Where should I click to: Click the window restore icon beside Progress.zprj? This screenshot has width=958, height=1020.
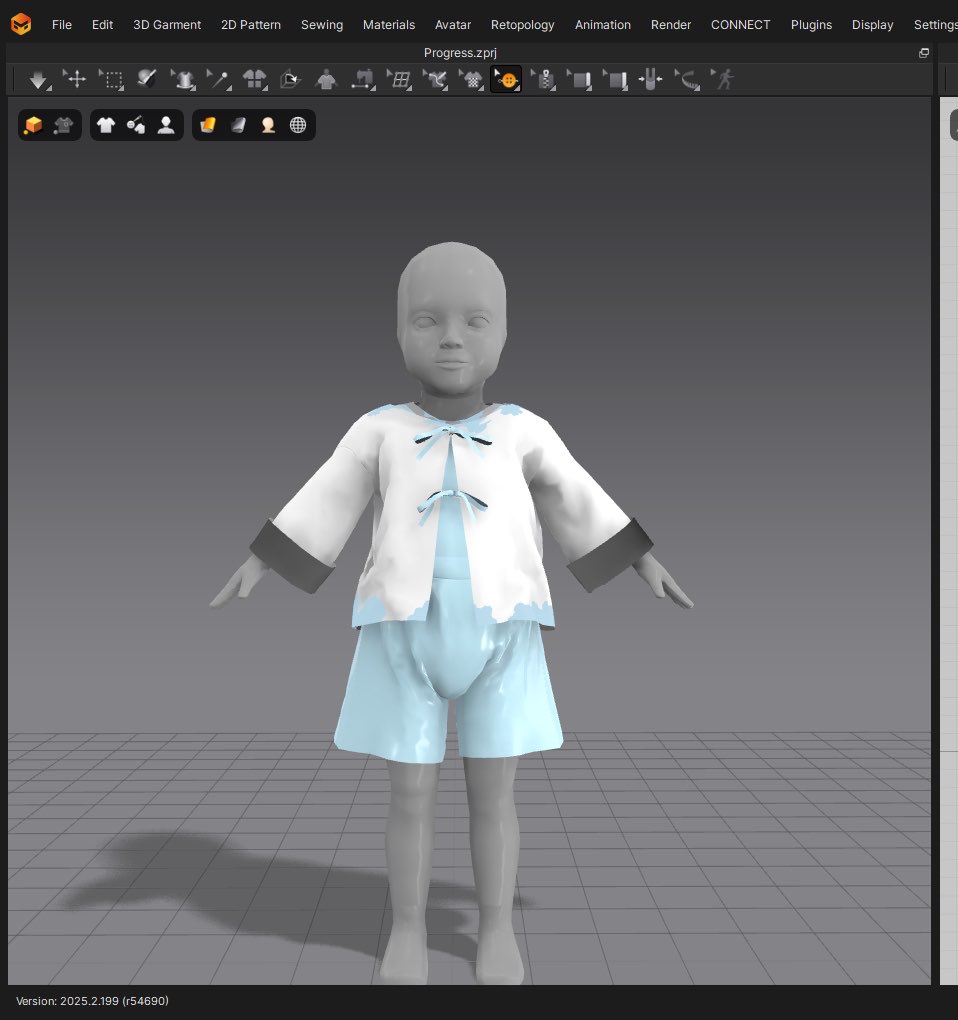[x=924, y=53]
